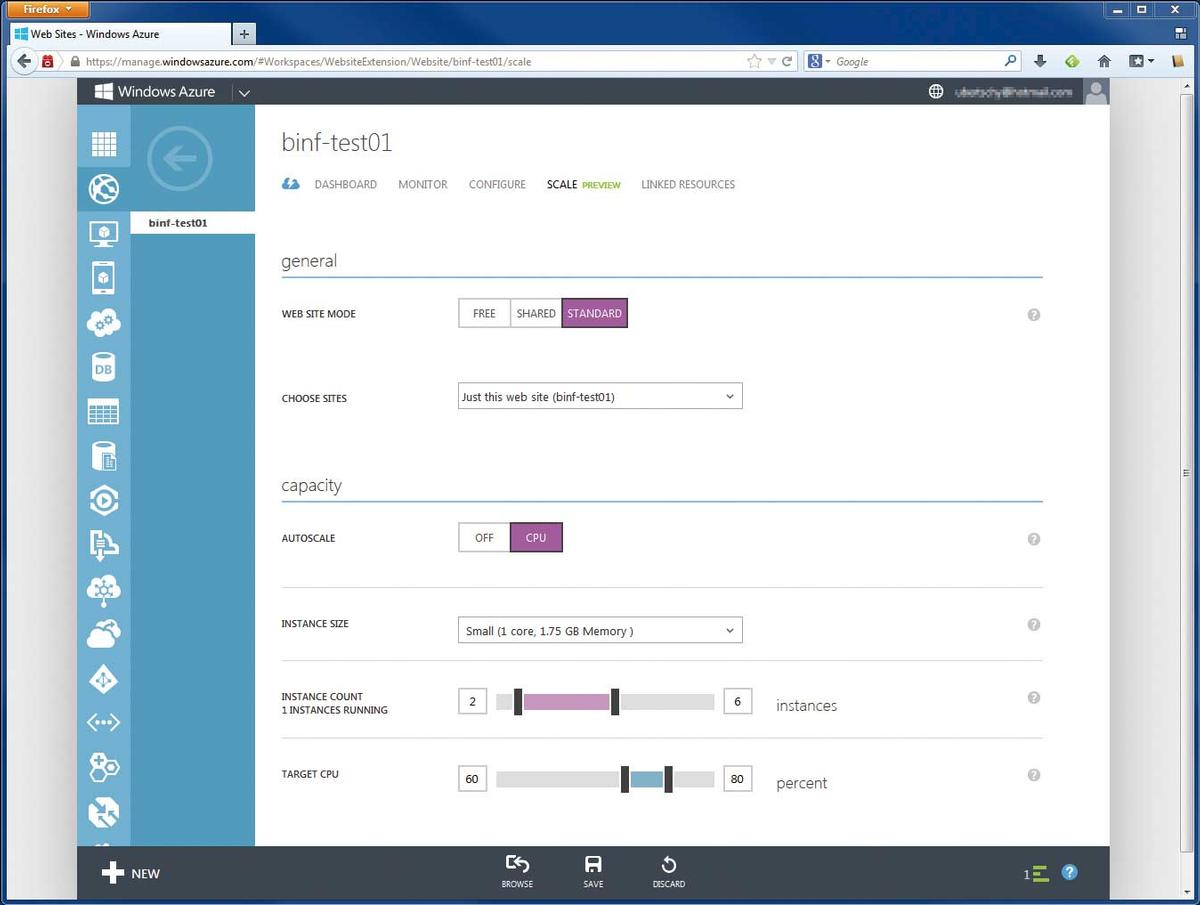The image size is (1200, 905).
Task: Turn autoscale OFF
Action: coord(484,538)
